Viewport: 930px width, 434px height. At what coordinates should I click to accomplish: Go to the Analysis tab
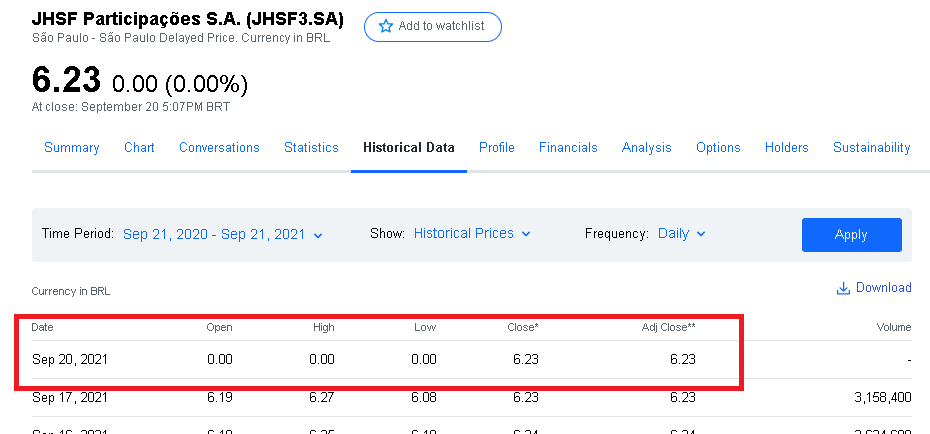pos(646,148)
